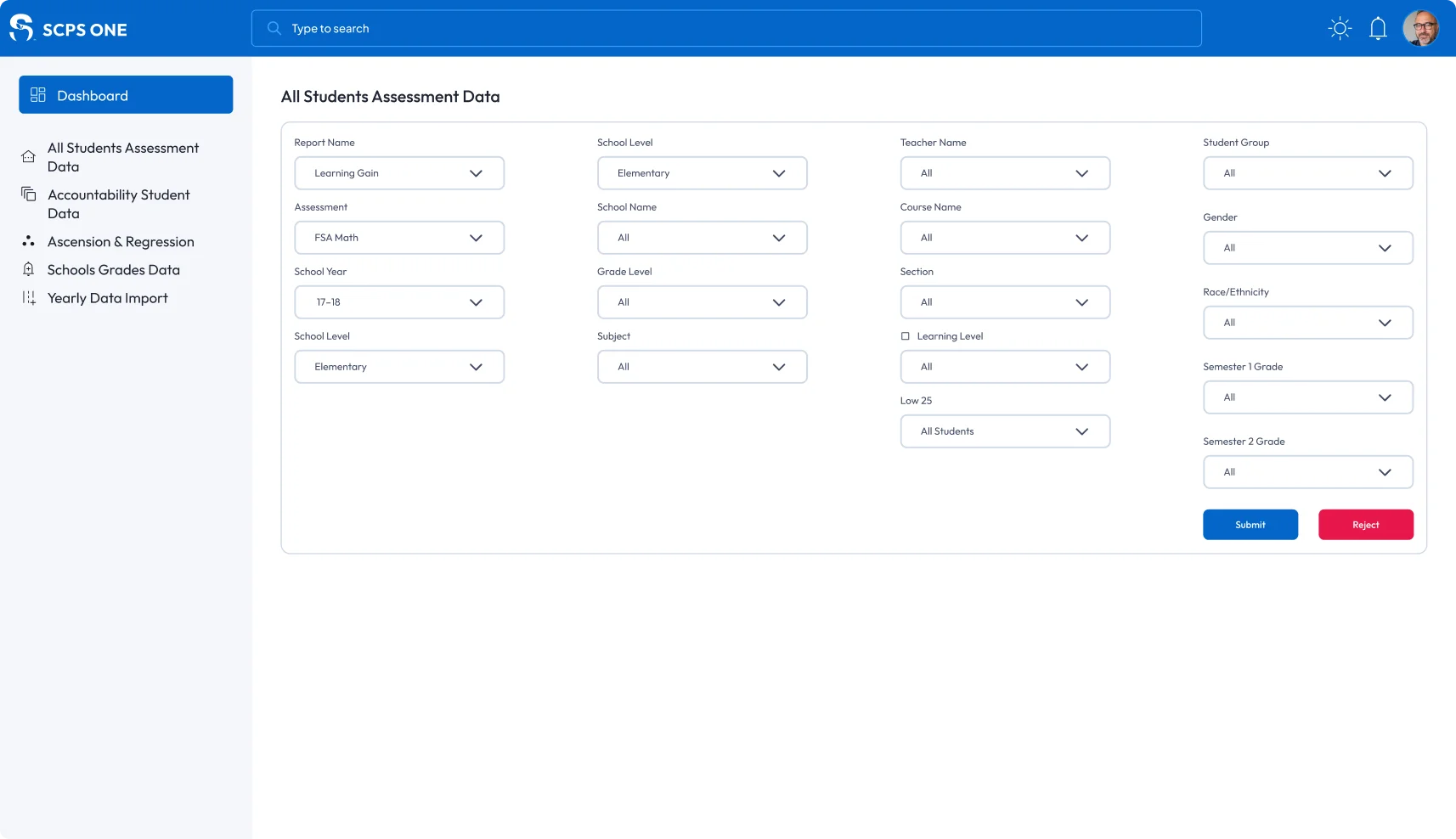
Task: Toggle the sun brightness theme icon
Action: pyautogui.click(x=1340, y=29)
